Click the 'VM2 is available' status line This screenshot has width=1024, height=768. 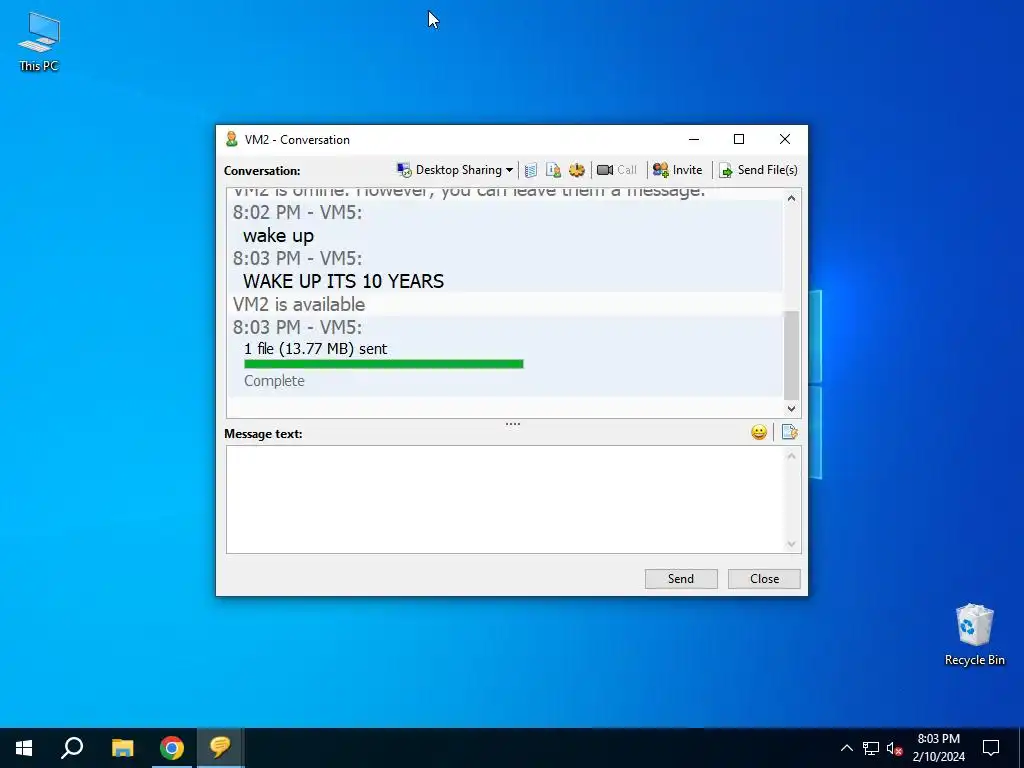[x=299, y=304]
